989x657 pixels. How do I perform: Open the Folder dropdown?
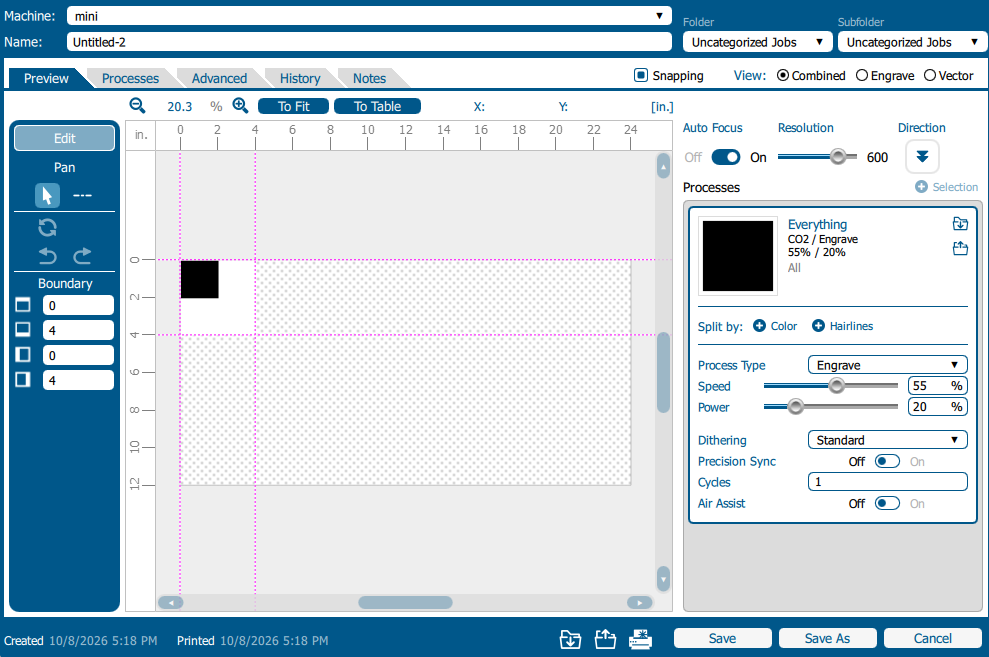757,42
